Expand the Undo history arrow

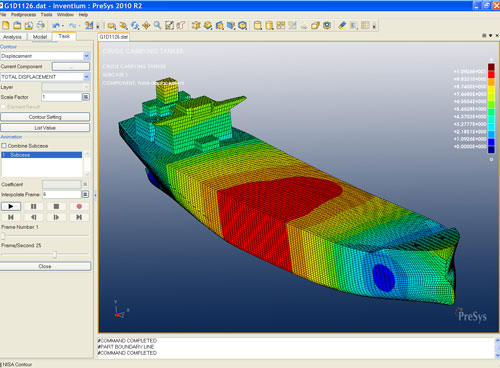point(63,26)
